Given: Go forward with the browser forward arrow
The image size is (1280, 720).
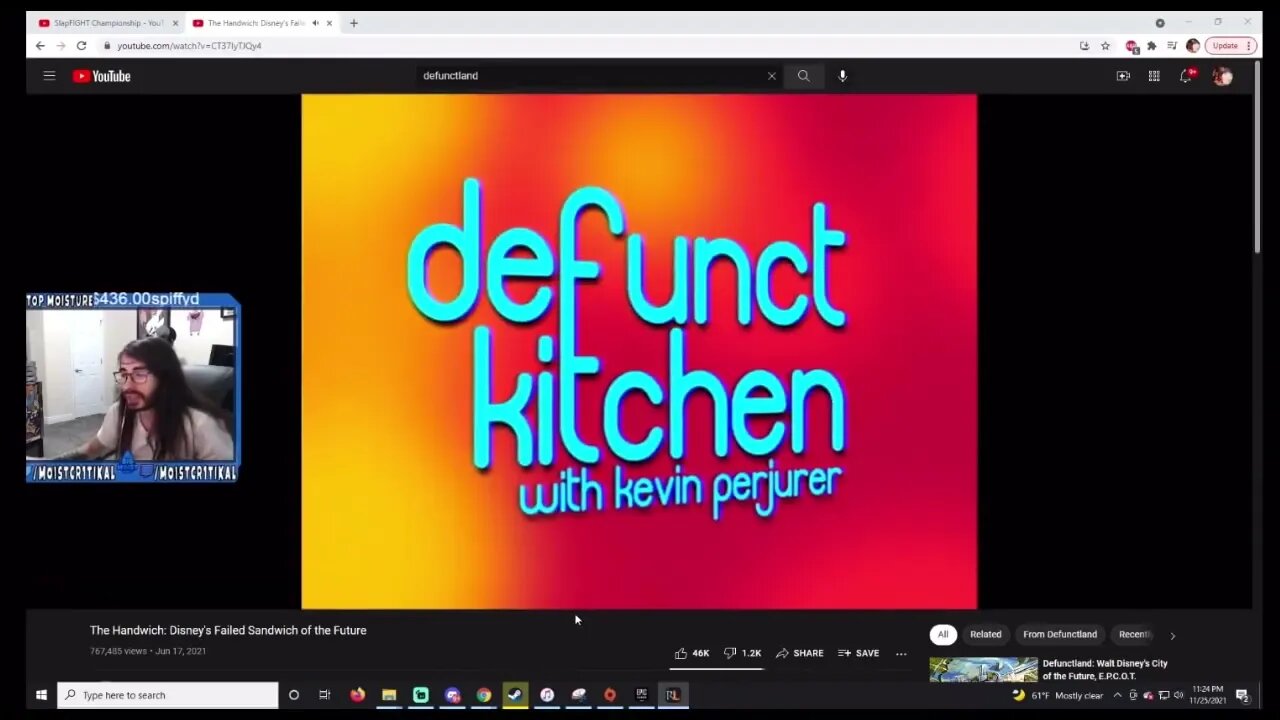Looking at the screenshot, I should tap(60, 46).
